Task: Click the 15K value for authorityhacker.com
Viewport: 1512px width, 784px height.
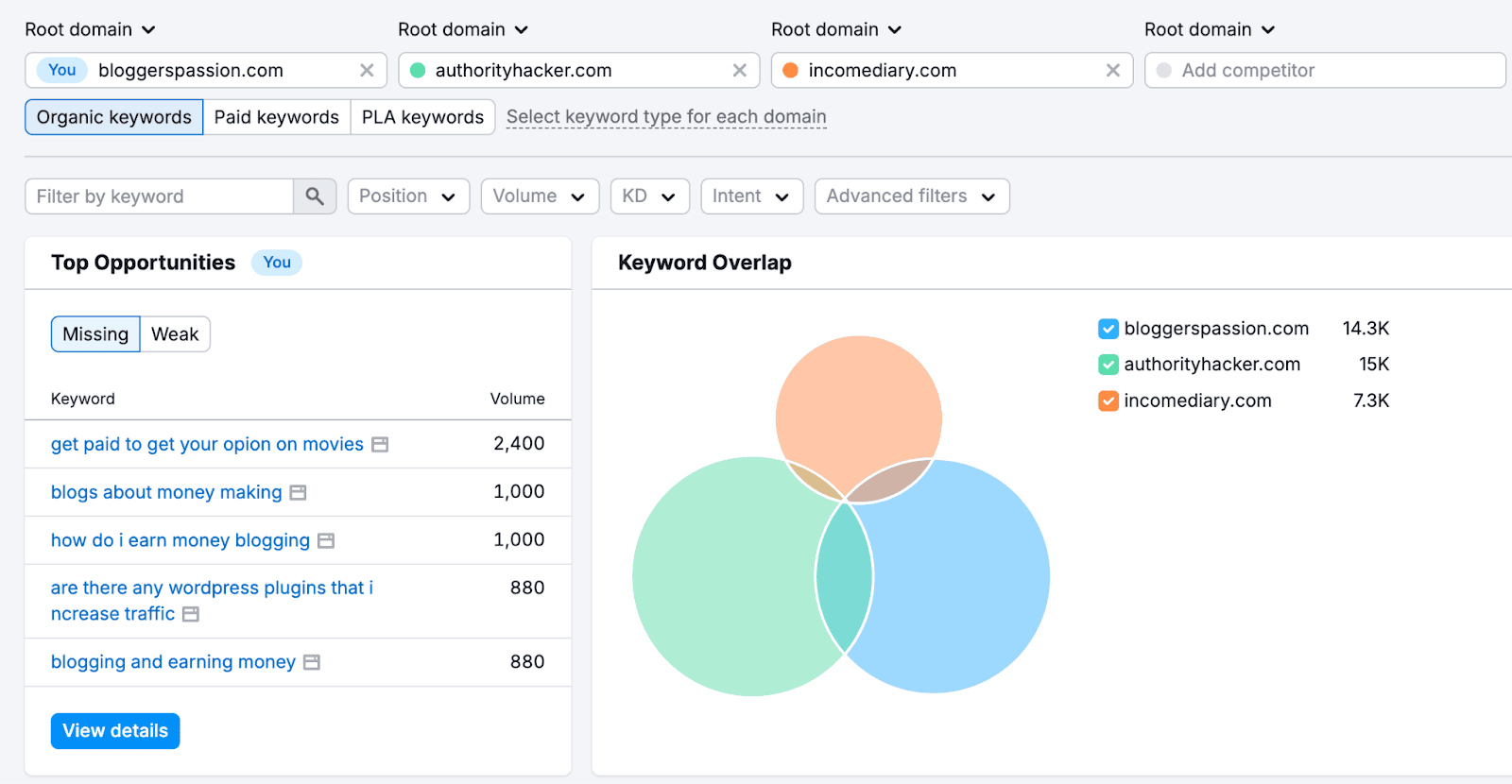Action: (x=1374, y=365)
